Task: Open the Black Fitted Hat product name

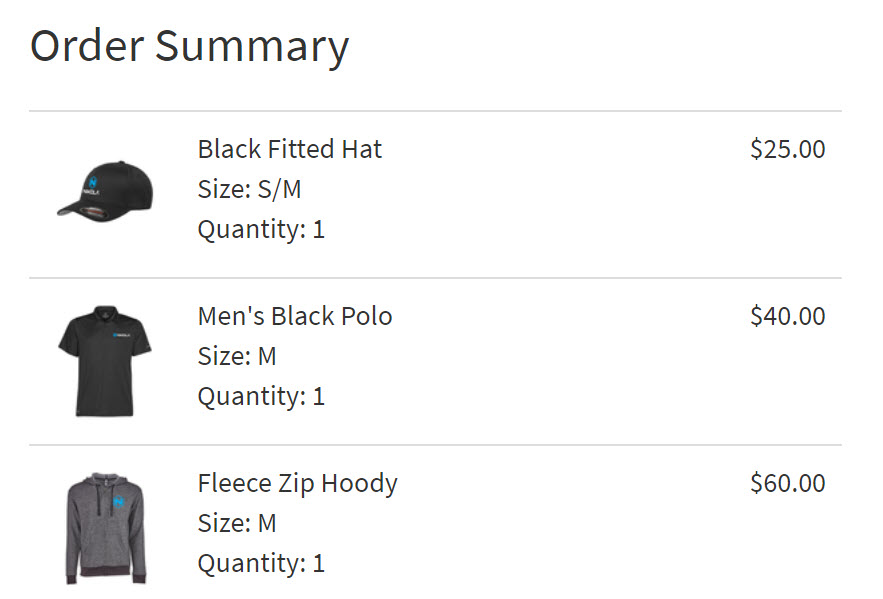Action: click(290, 149)
